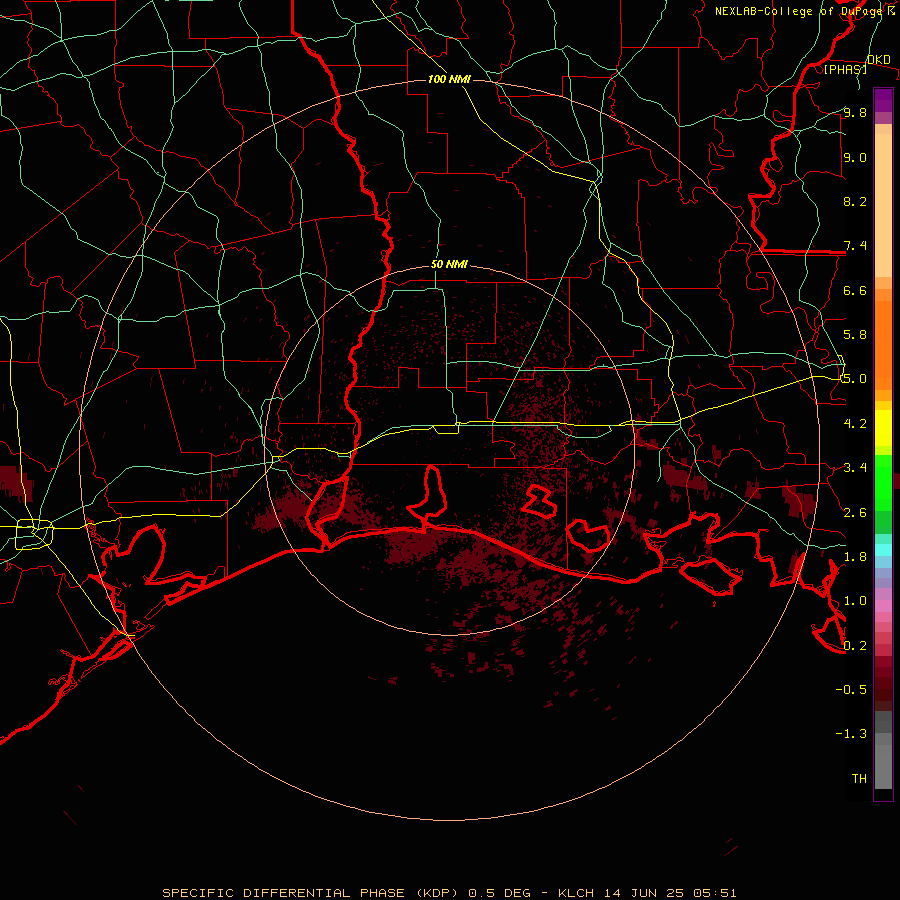Click the 6.6 scale value

click(x=855, y=290)
